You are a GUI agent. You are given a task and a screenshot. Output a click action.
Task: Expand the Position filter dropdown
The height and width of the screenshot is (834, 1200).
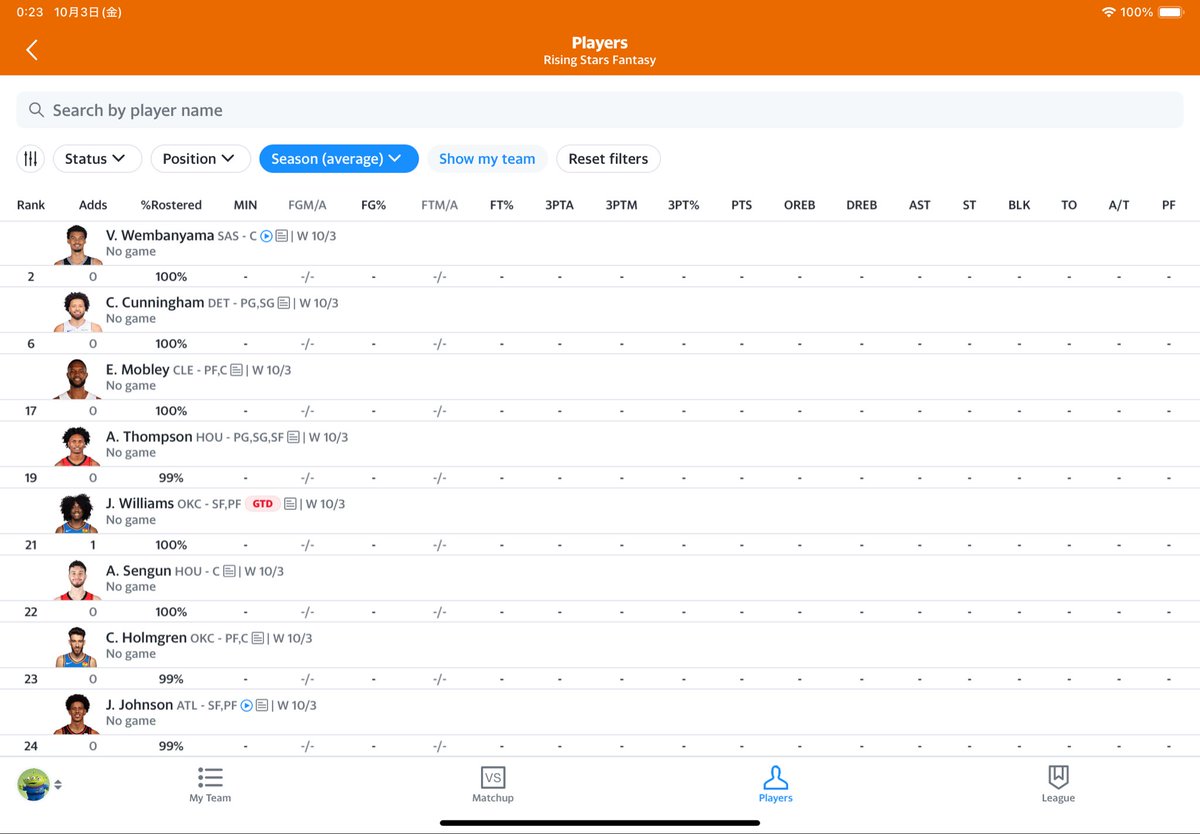tap(200, 158)
